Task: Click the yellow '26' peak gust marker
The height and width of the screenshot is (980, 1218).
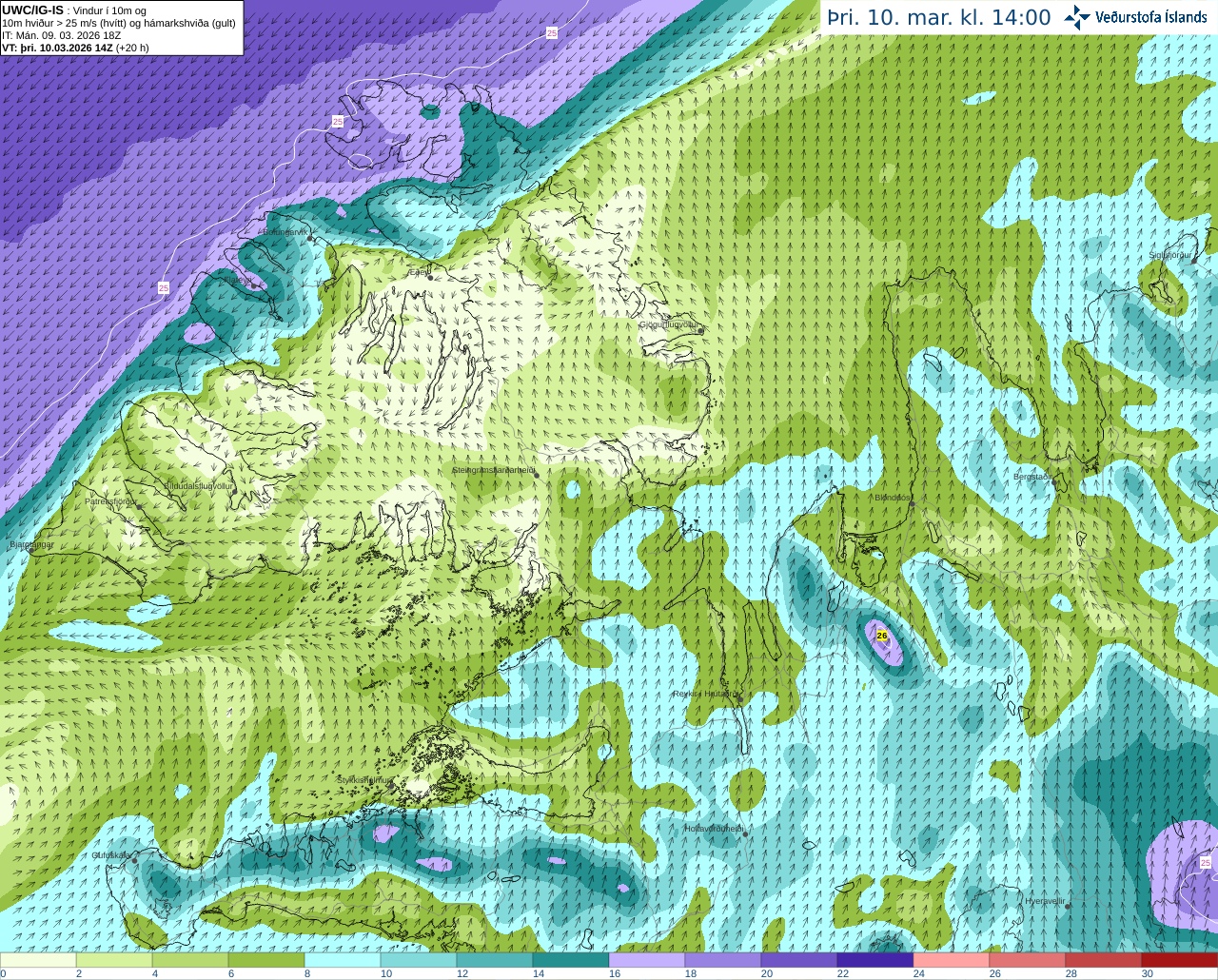Action: coord(882,636)
